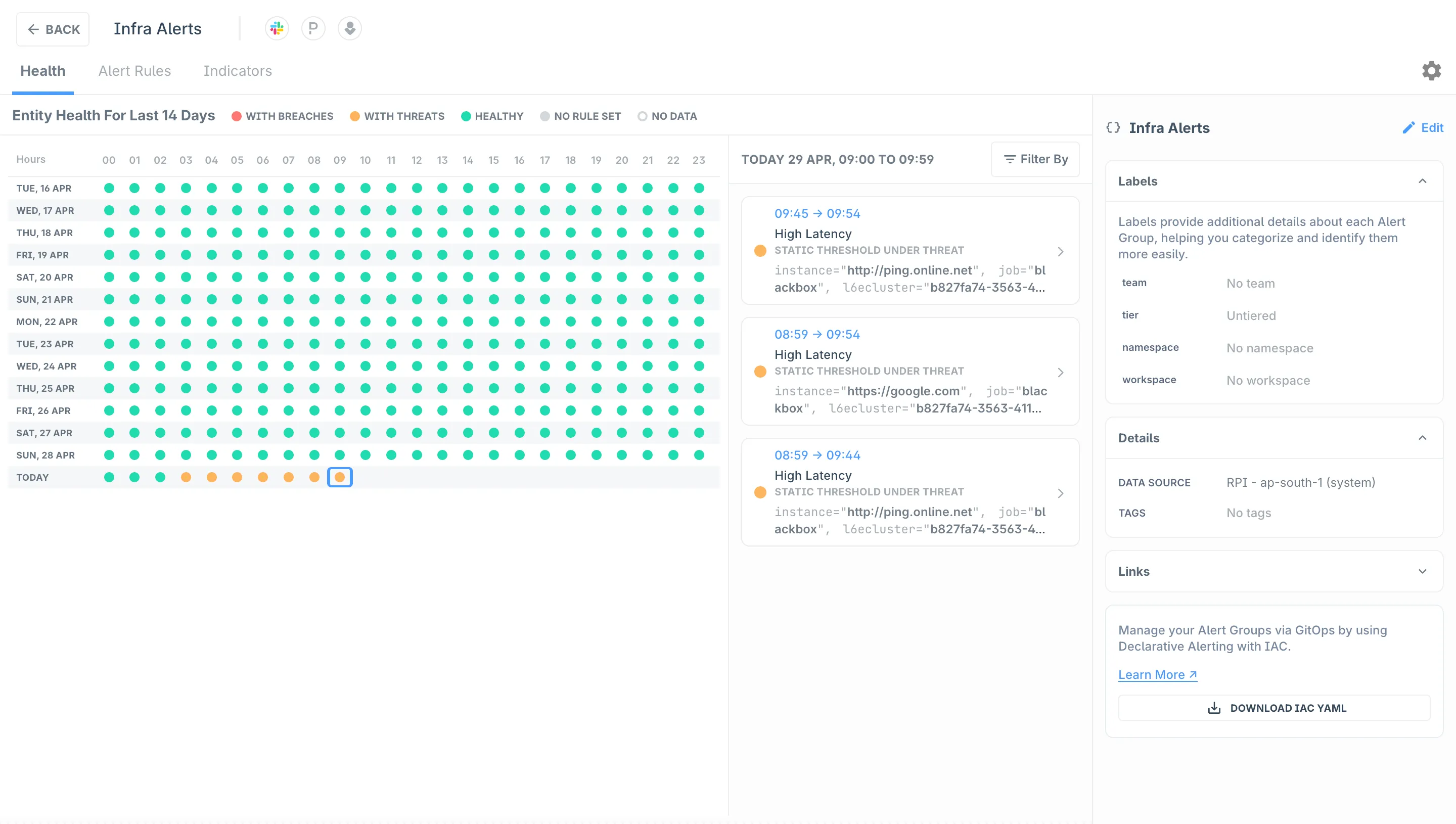
Task: Click the Opsgenie notification channel icon
Action: tap(350, 28)
